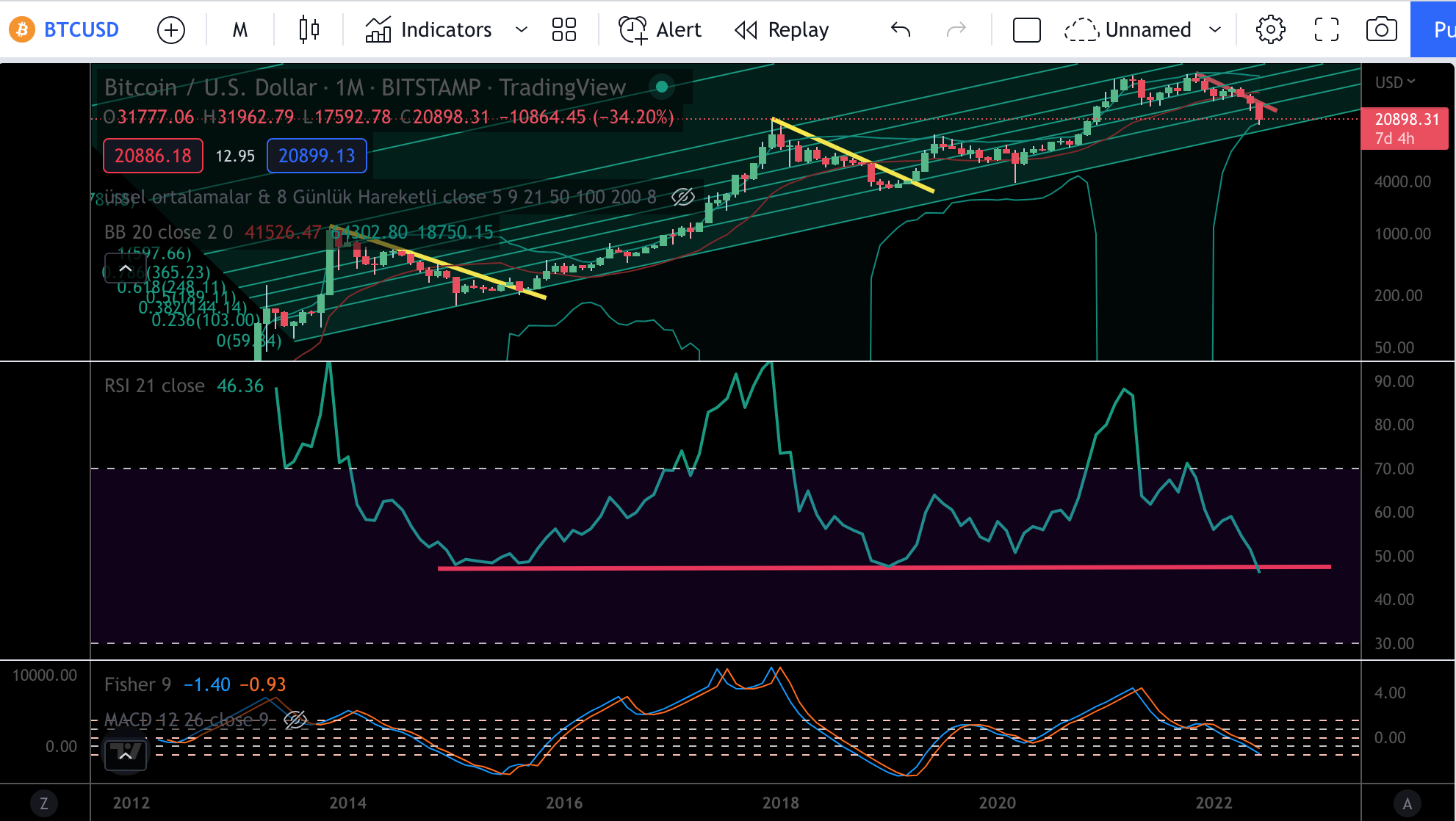Open chart settings gear
Screen dimensions: 1456x821
[x=1270, y=30]
